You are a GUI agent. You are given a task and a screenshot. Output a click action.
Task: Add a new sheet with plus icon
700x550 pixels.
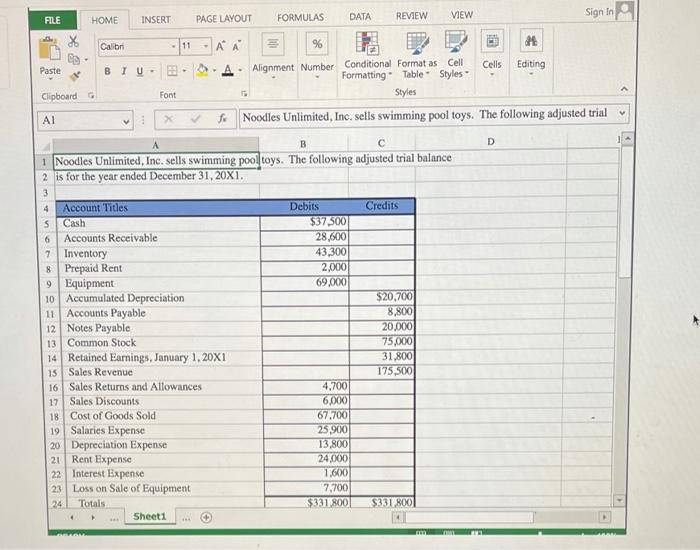tap(206, 517)
